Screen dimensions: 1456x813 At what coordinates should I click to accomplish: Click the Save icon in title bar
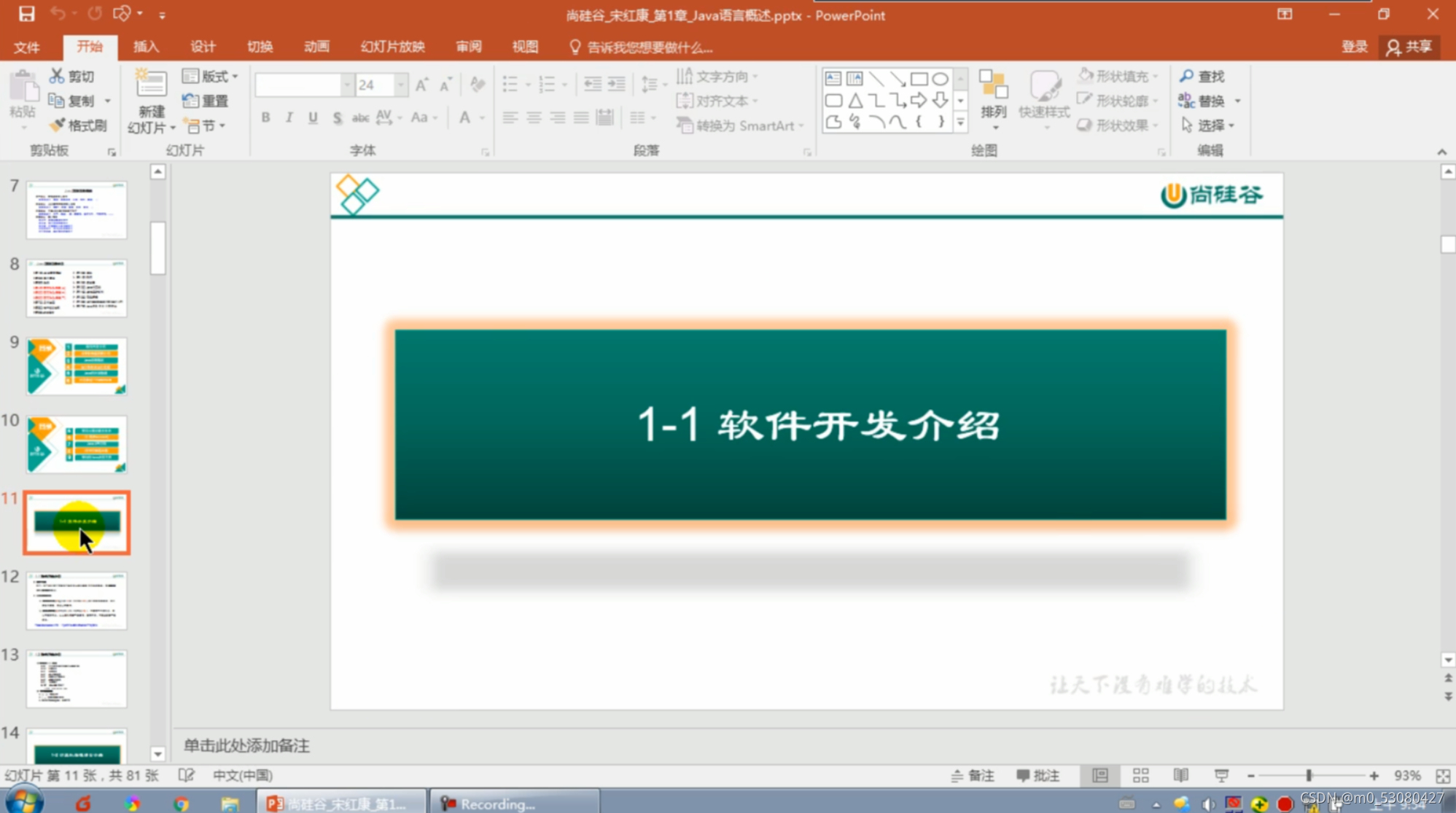click(x=26, y=14)
